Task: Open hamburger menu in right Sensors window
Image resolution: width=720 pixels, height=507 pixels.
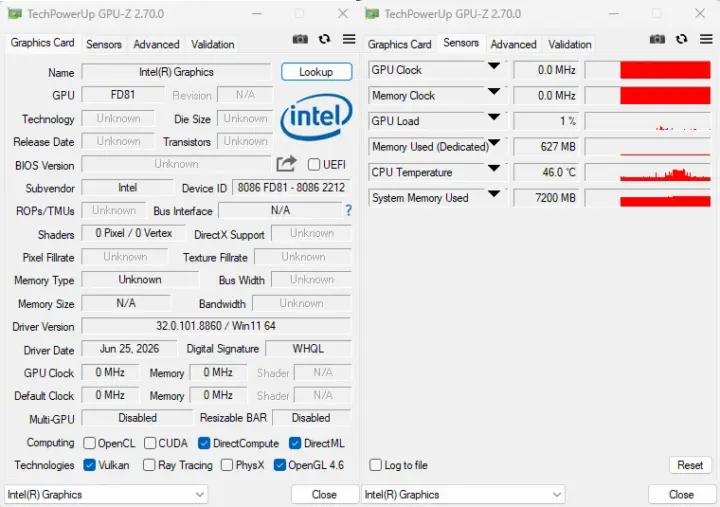Action: [706, 39]
